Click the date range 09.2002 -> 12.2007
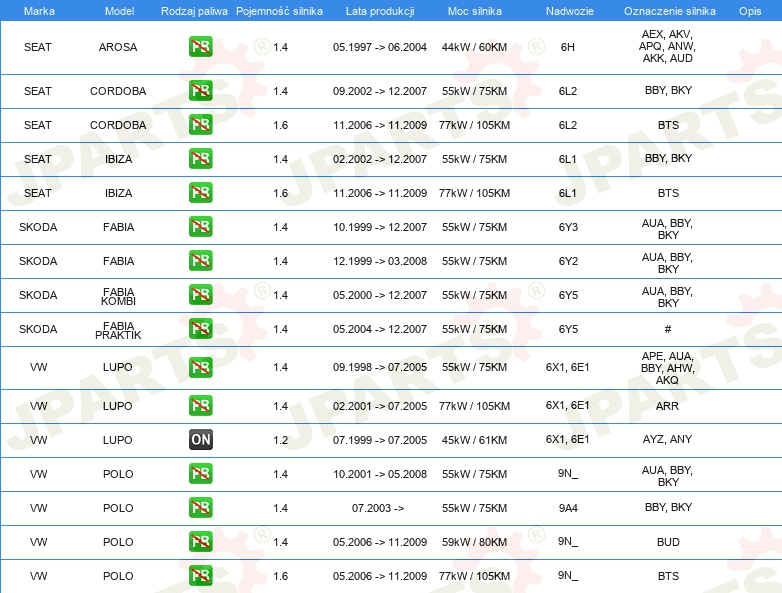Image resolution: width=782 pixels, height=593 pixels. coord(380,91)
